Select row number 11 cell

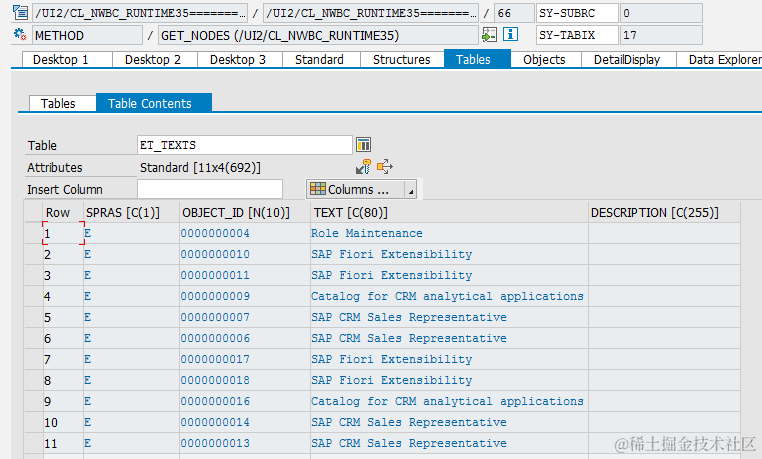coord(63,443)
